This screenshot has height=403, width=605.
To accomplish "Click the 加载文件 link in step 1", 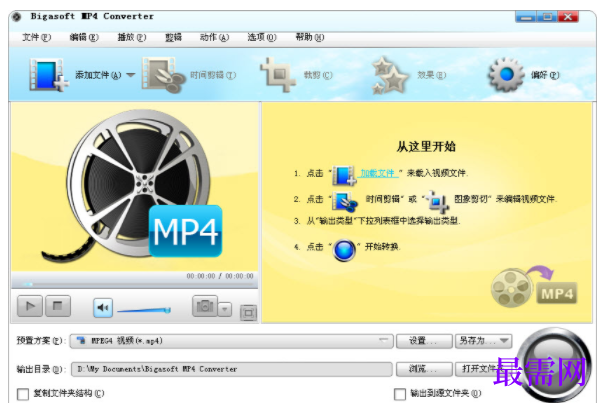I will (x=377, y=173).
